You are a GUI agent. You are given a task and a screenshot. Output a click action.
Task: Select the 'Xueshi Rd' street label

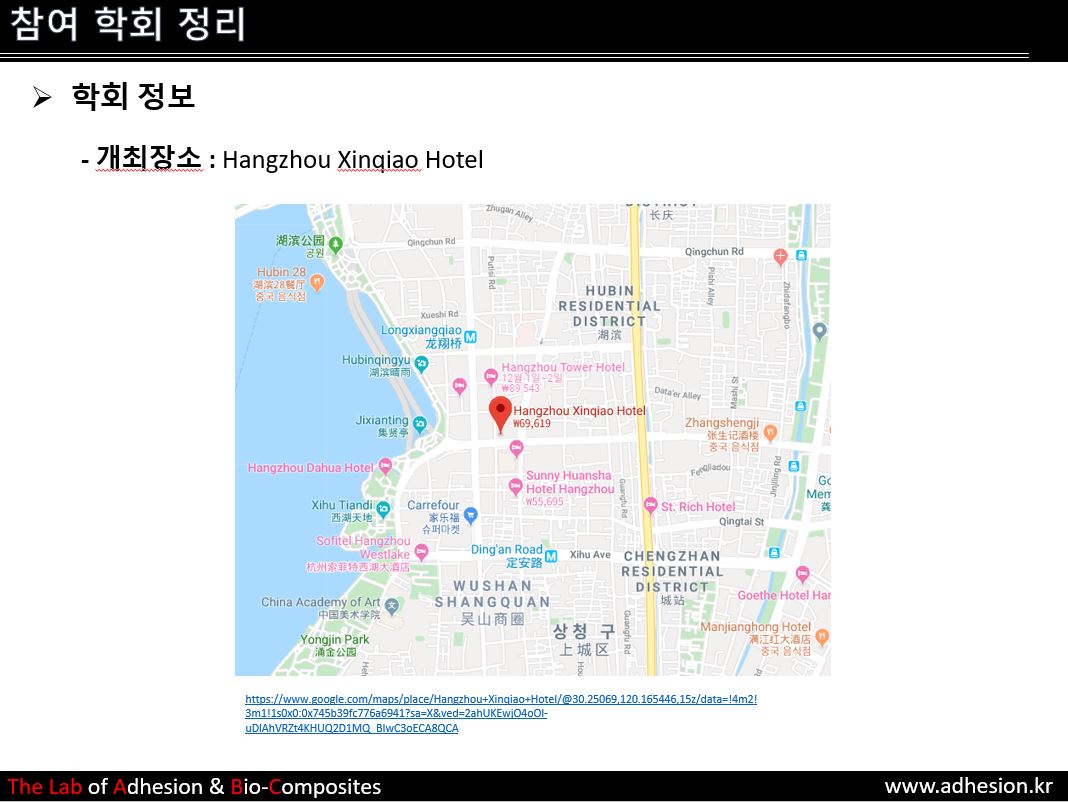click(x=439, y=314)
